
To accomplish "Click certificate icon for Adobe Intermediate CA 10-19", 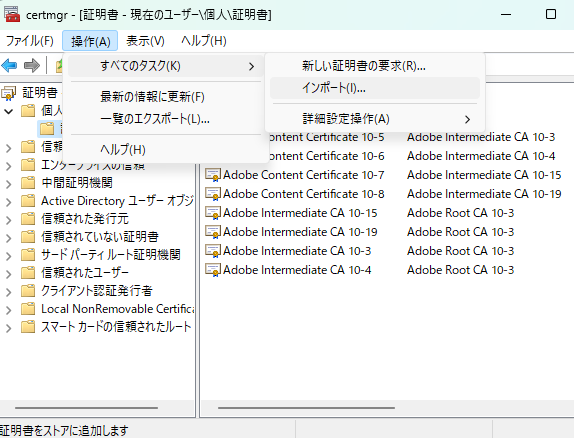I will pos(213,232).
